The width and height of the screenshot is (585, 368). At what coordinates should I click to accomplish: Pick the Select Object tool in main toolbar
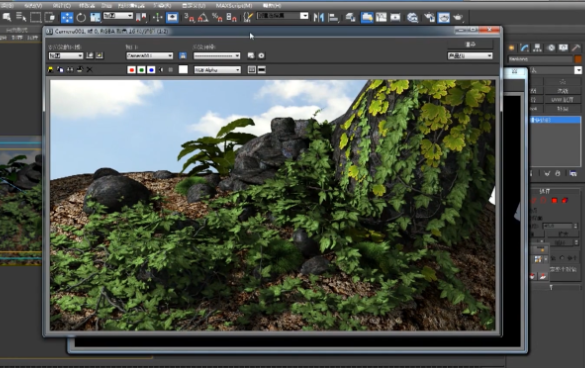click(x=7, y=17)
